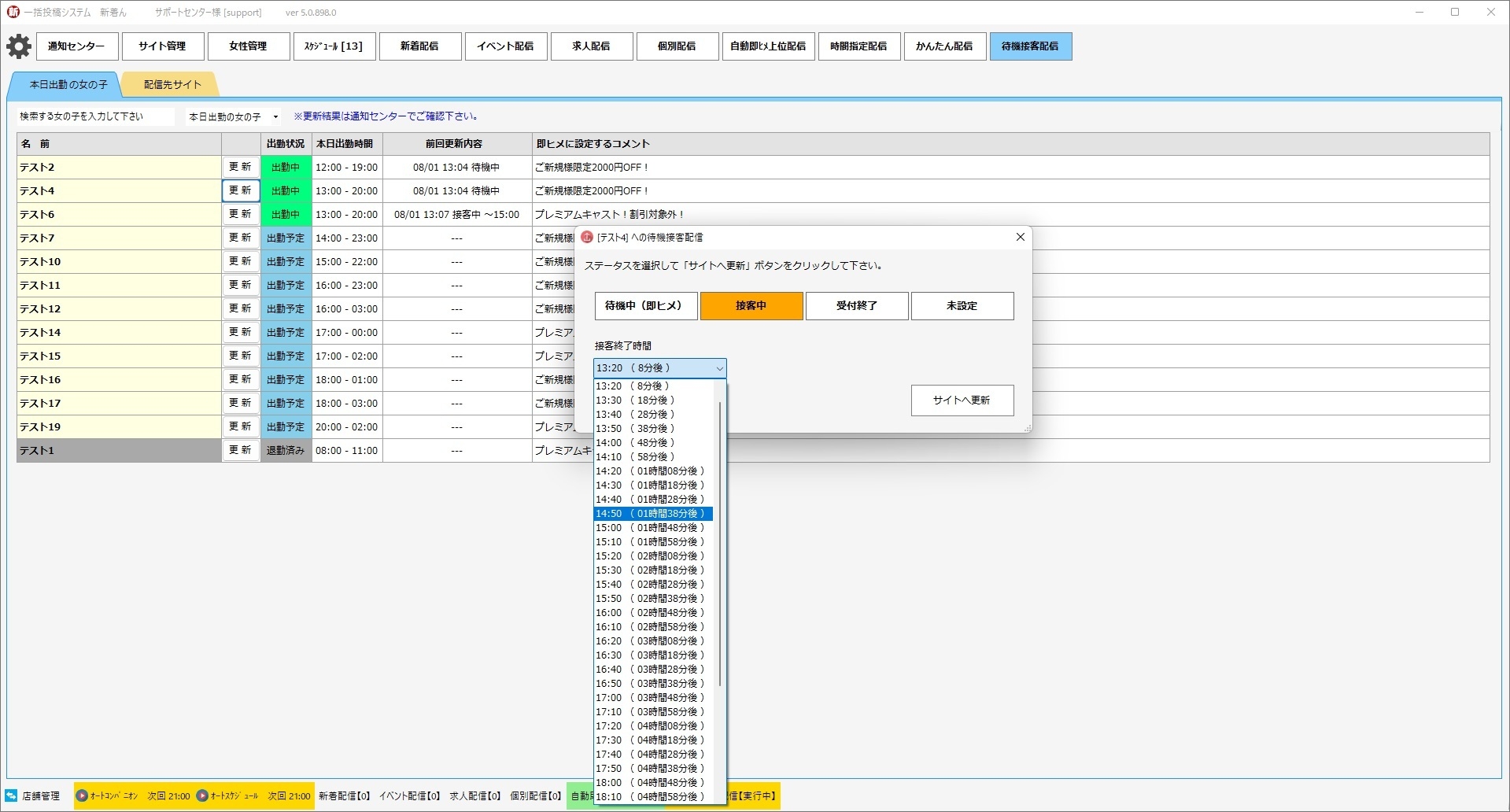Select the 受付終了 status option
Viewport: 1510px width, 812px height.
(x=856, y=306)
